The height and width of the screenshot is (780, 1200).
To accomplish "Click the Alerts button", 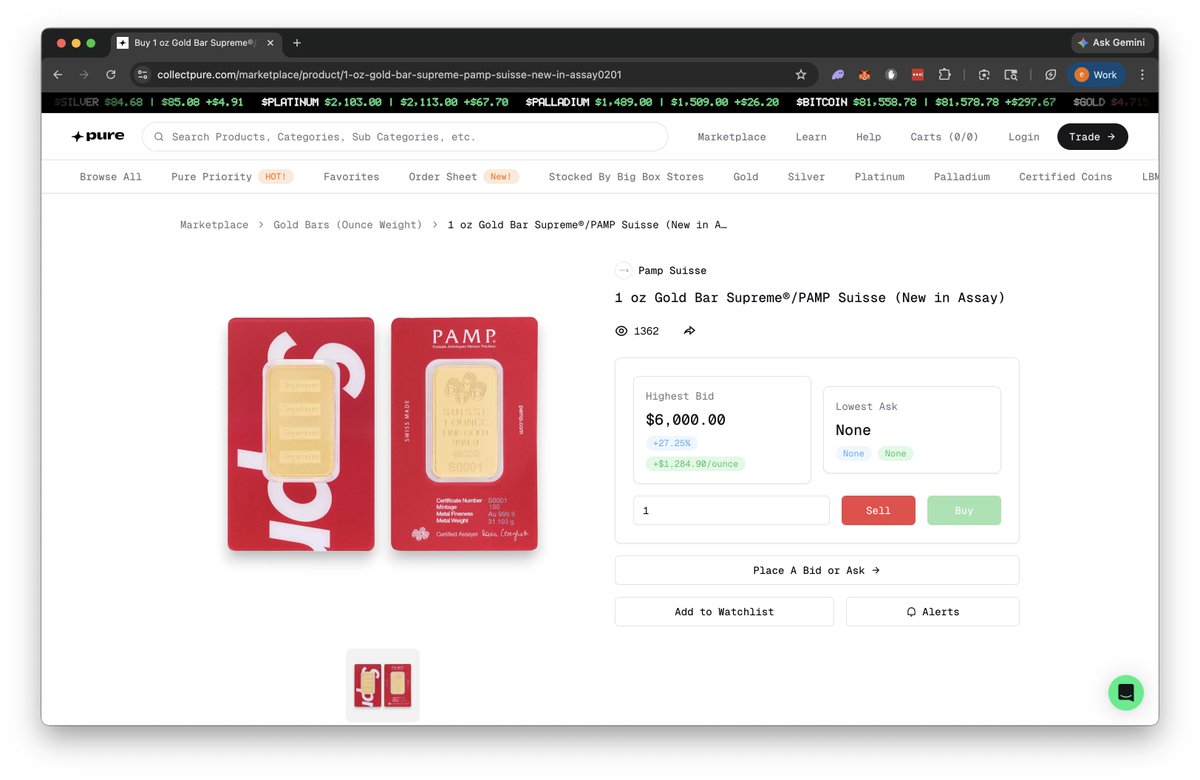I will pos(933,612).
